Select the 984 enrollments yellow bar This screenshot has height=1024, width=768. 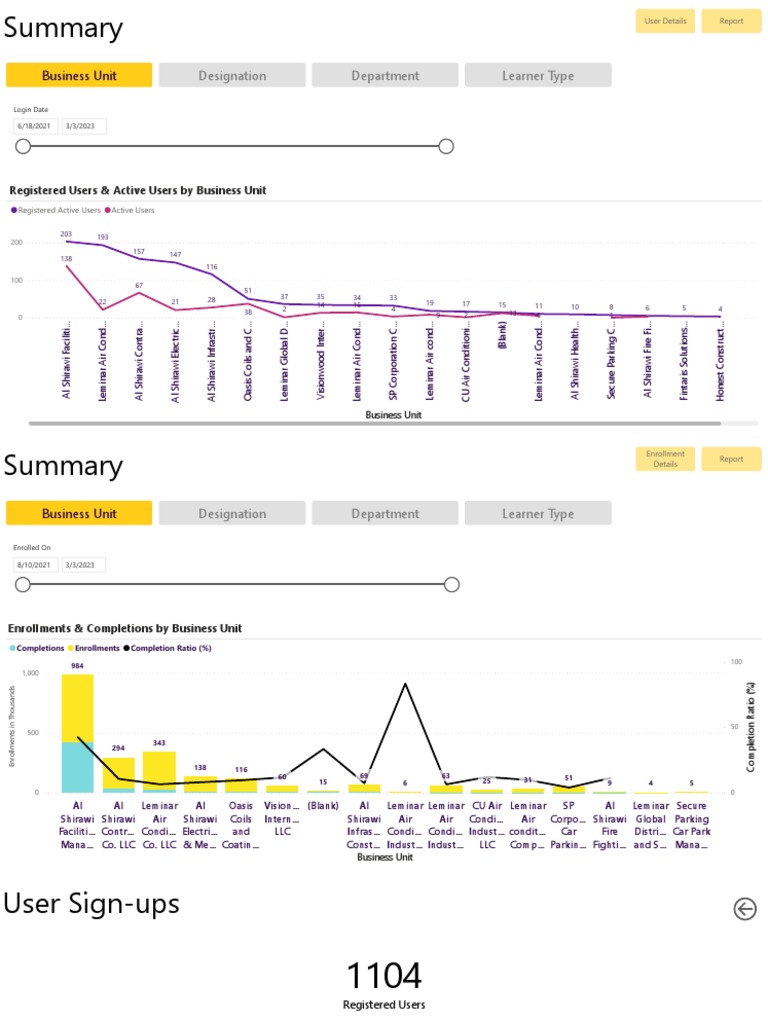click(78, 709)
